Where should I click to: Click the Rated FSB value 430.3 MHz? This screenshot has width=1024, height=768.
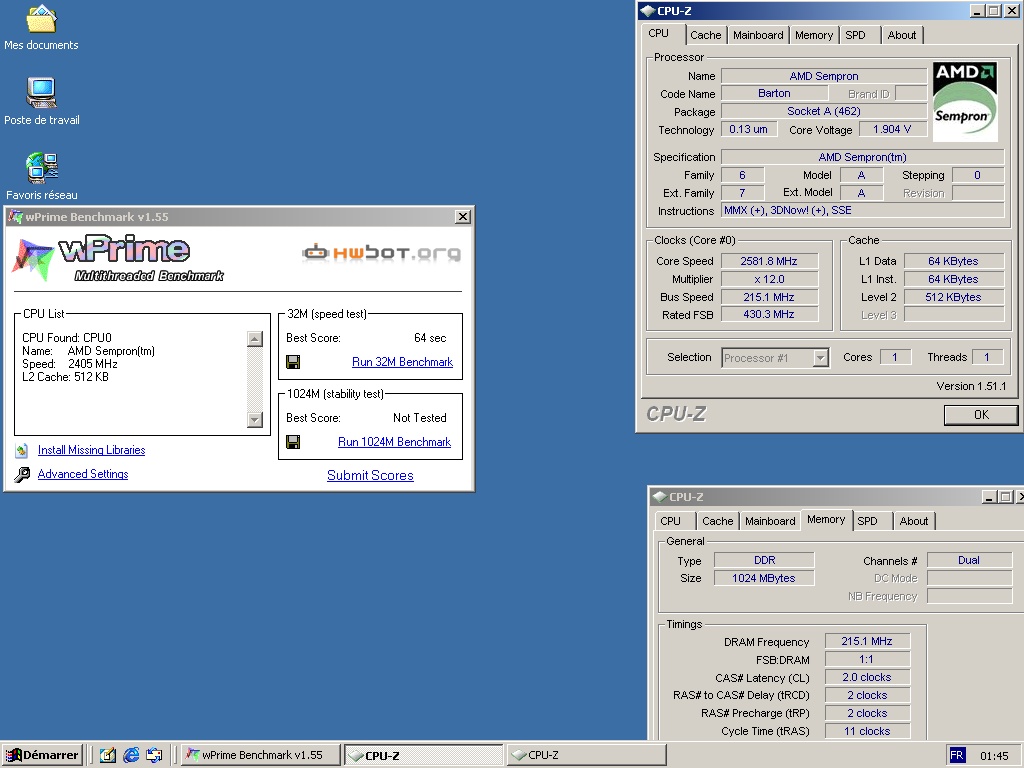pyautogui.click(x=769, y=315)
